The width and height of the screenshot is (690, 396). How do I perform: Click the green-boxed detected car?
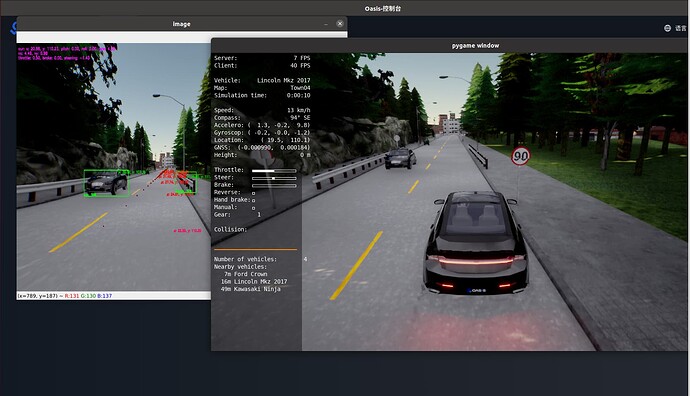pos(106,183)
